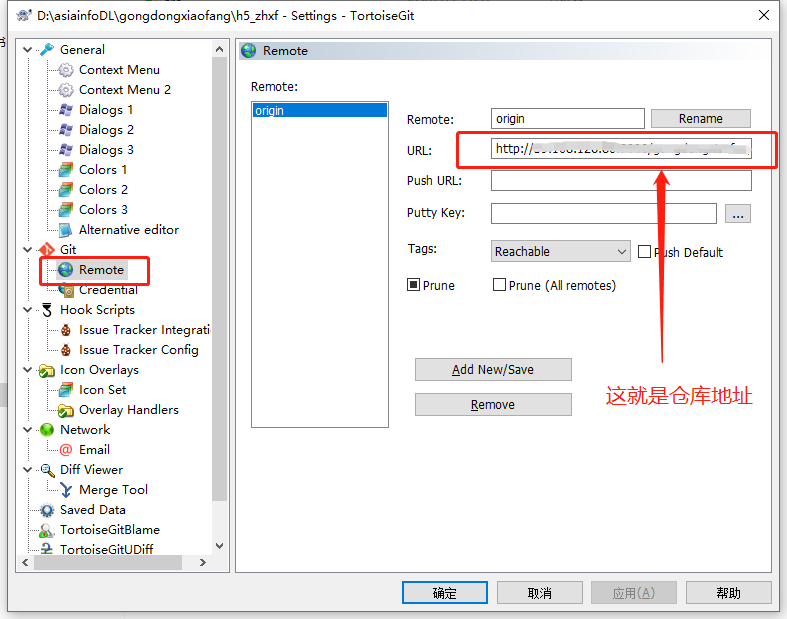The height and width of the screenshot is (619, 787).
Task: Open the Context Menu 2 settings page
Action: click(125, 90)
